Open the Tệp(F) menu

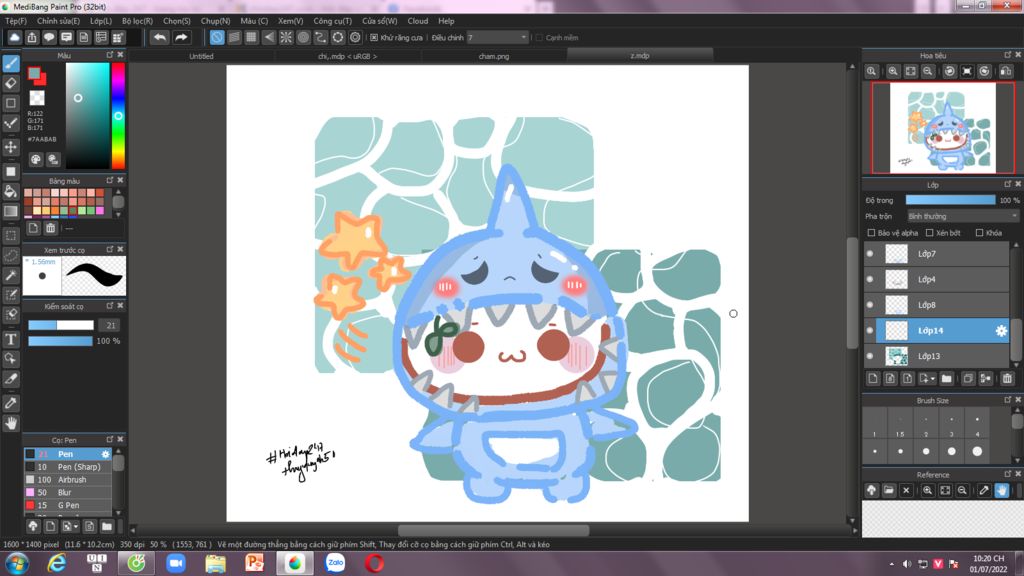tap(16, 21)
